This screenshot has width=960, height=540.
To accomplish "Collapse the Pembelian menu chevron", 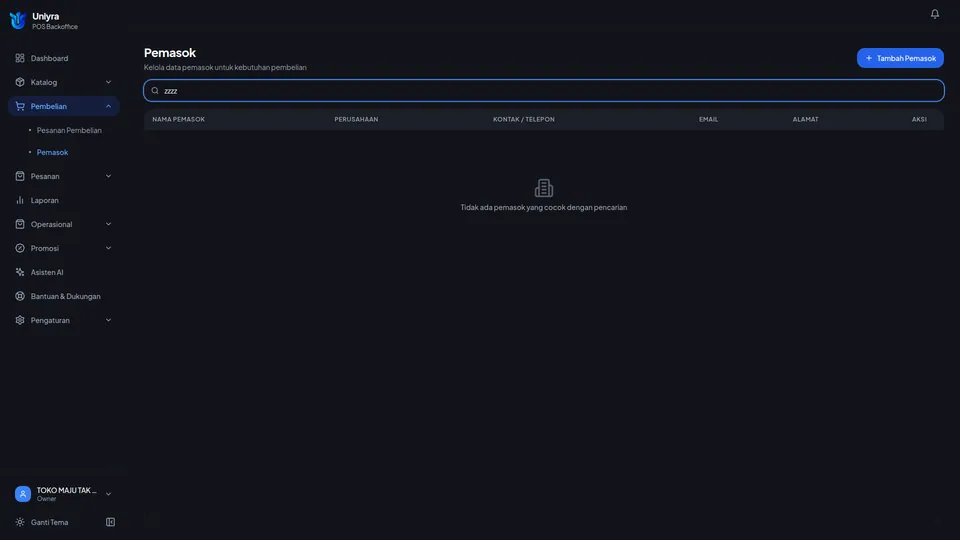I will tap(108, 106).
